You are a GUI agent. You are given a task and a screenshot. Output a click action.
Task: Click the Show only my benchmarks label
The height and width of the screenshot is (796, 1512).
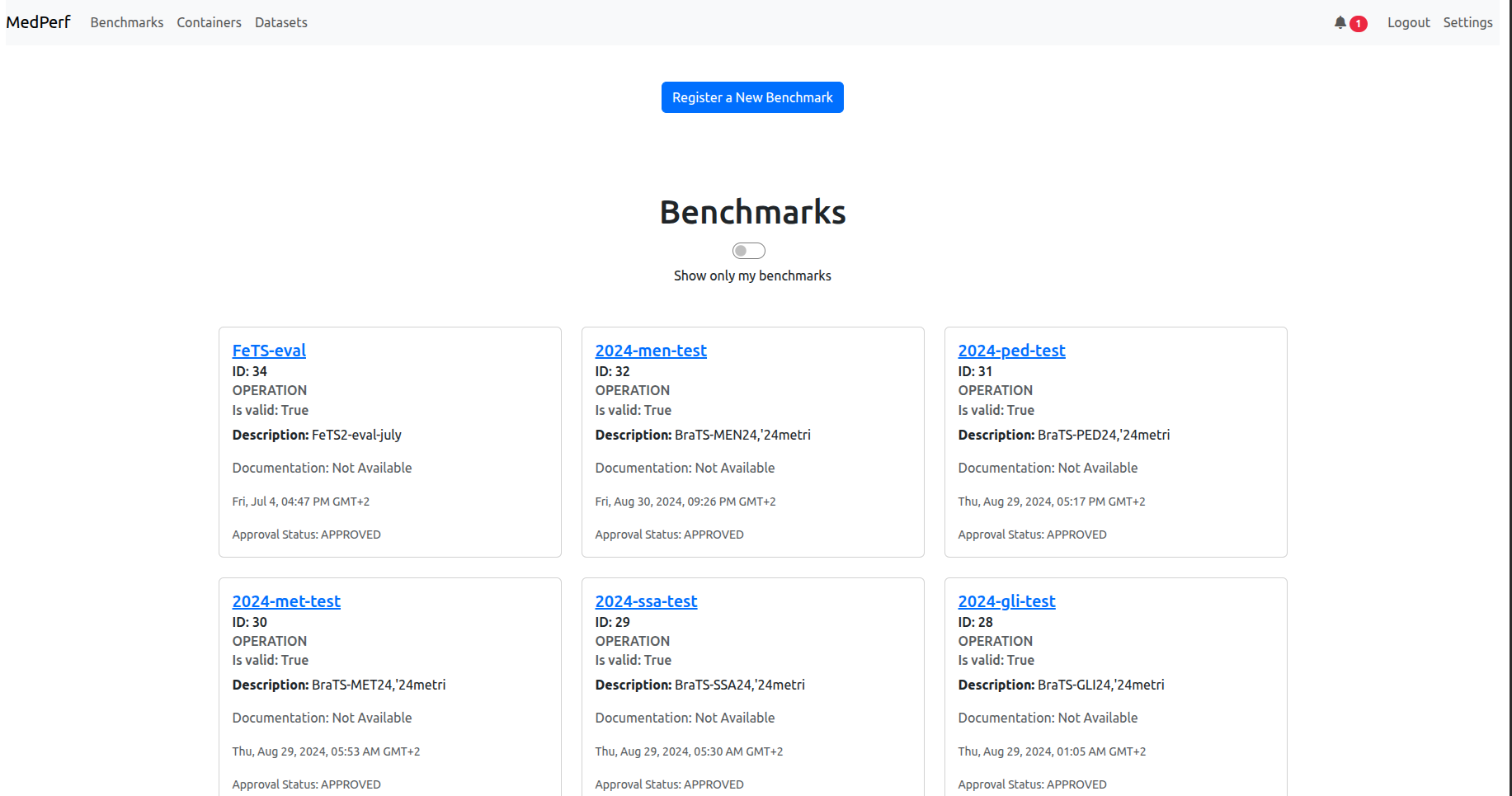tap(752, 276)
